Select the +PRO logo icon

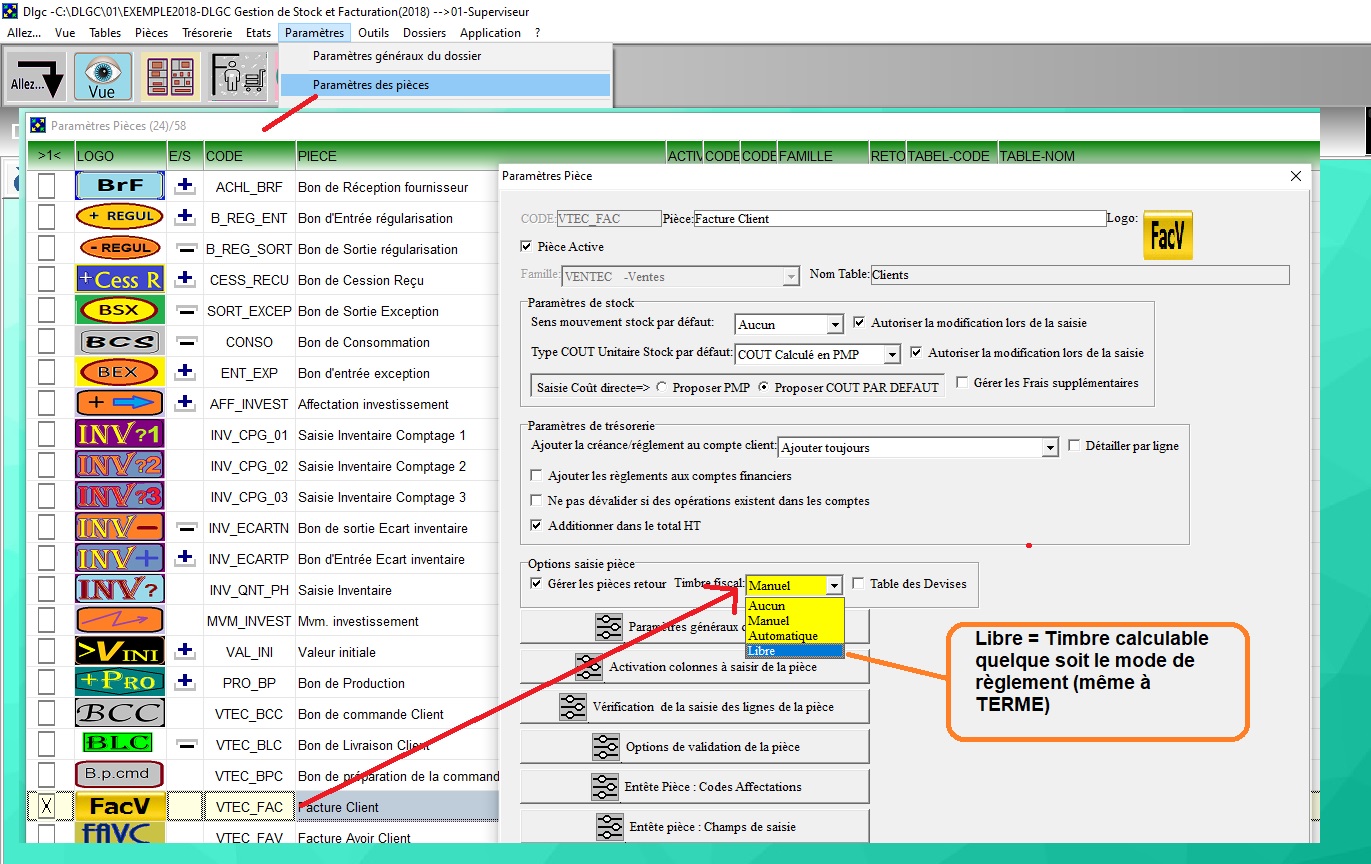tap(119, 682)
